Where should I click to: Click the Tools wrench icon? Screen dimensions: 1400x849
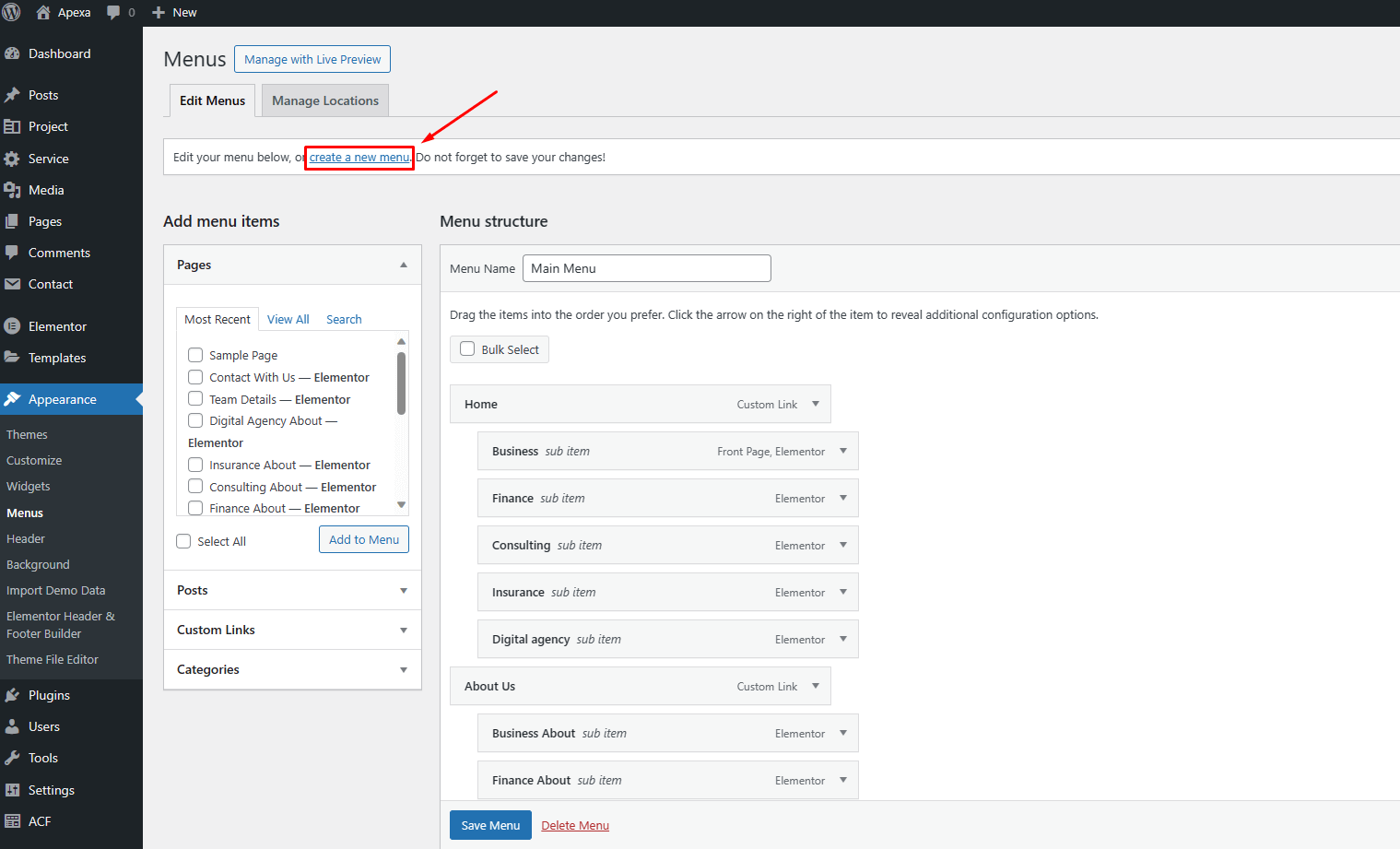click(12, 758)
